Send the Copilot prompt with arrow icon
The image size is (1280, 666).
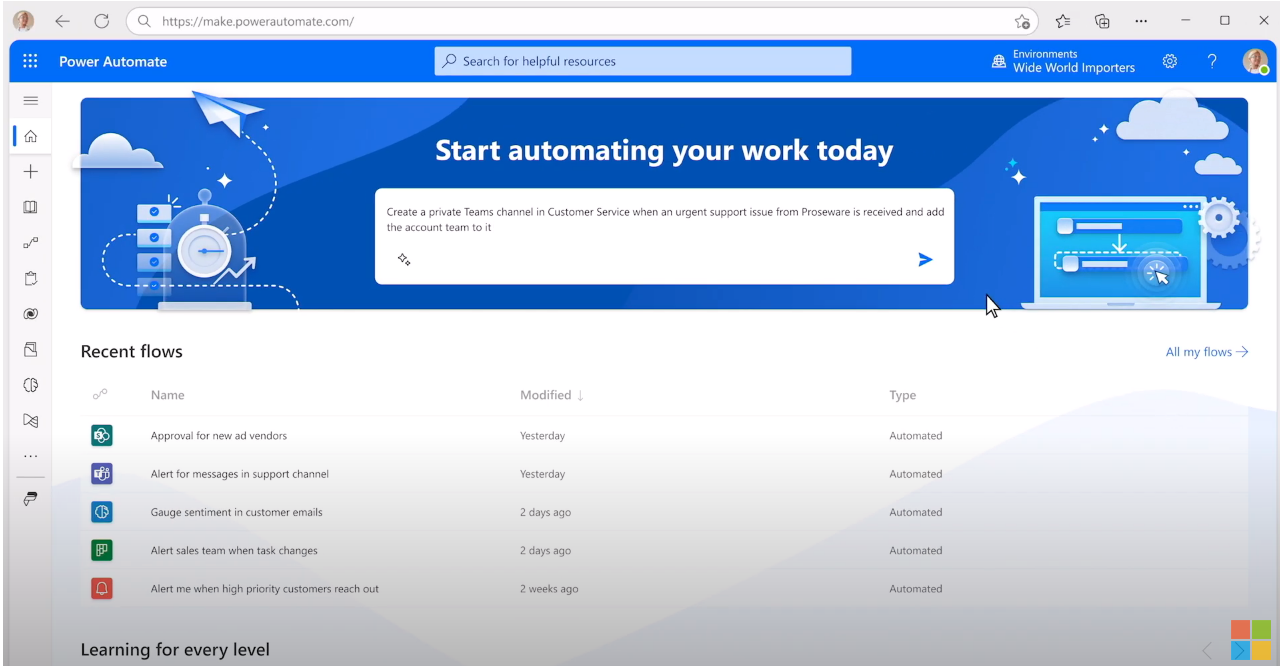[925, 260]
